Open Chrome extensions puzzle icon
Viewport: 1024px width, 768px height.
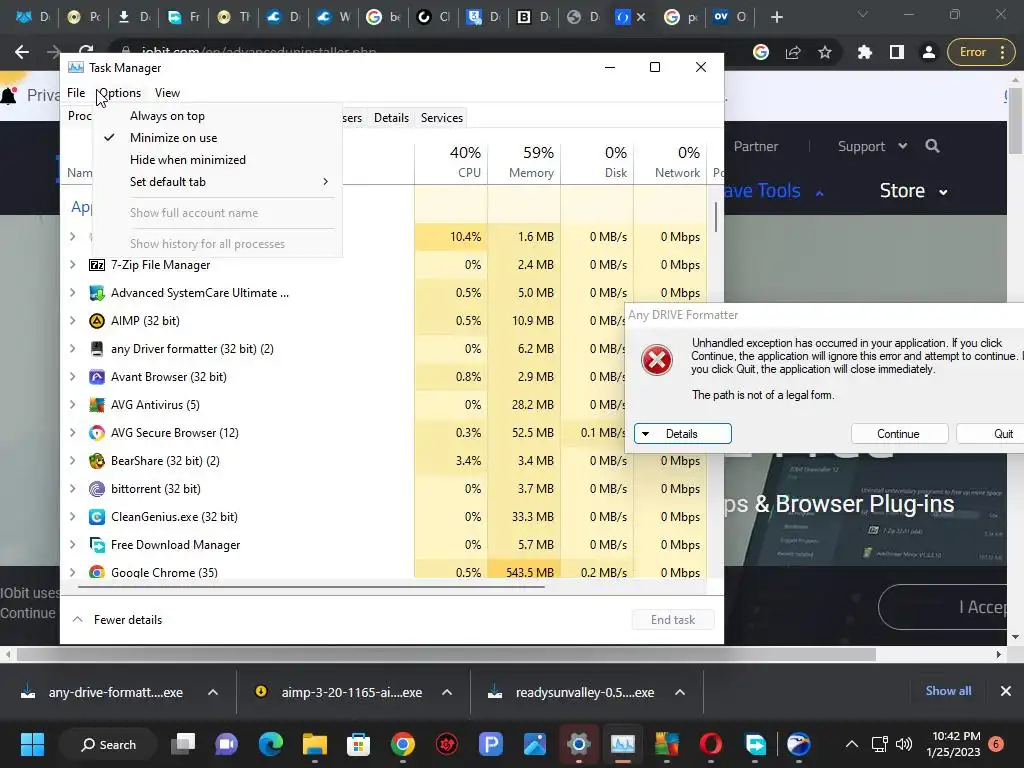pyautogui.click(x=865, y=52)
